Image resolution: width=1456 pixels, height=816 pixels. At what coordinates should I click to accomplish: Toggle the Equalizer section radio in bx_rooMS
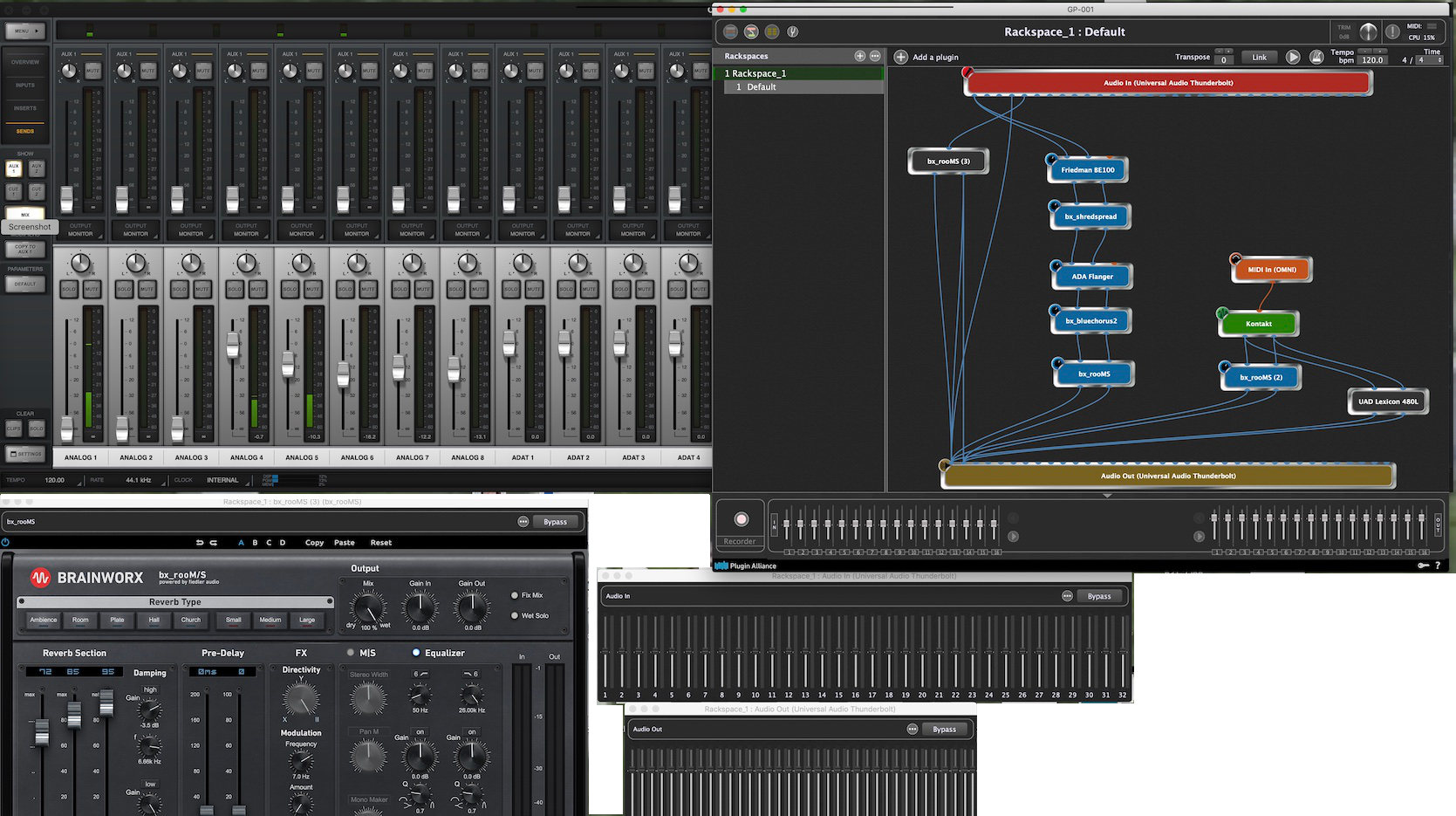pyautogui.click(x=416, y=653)
